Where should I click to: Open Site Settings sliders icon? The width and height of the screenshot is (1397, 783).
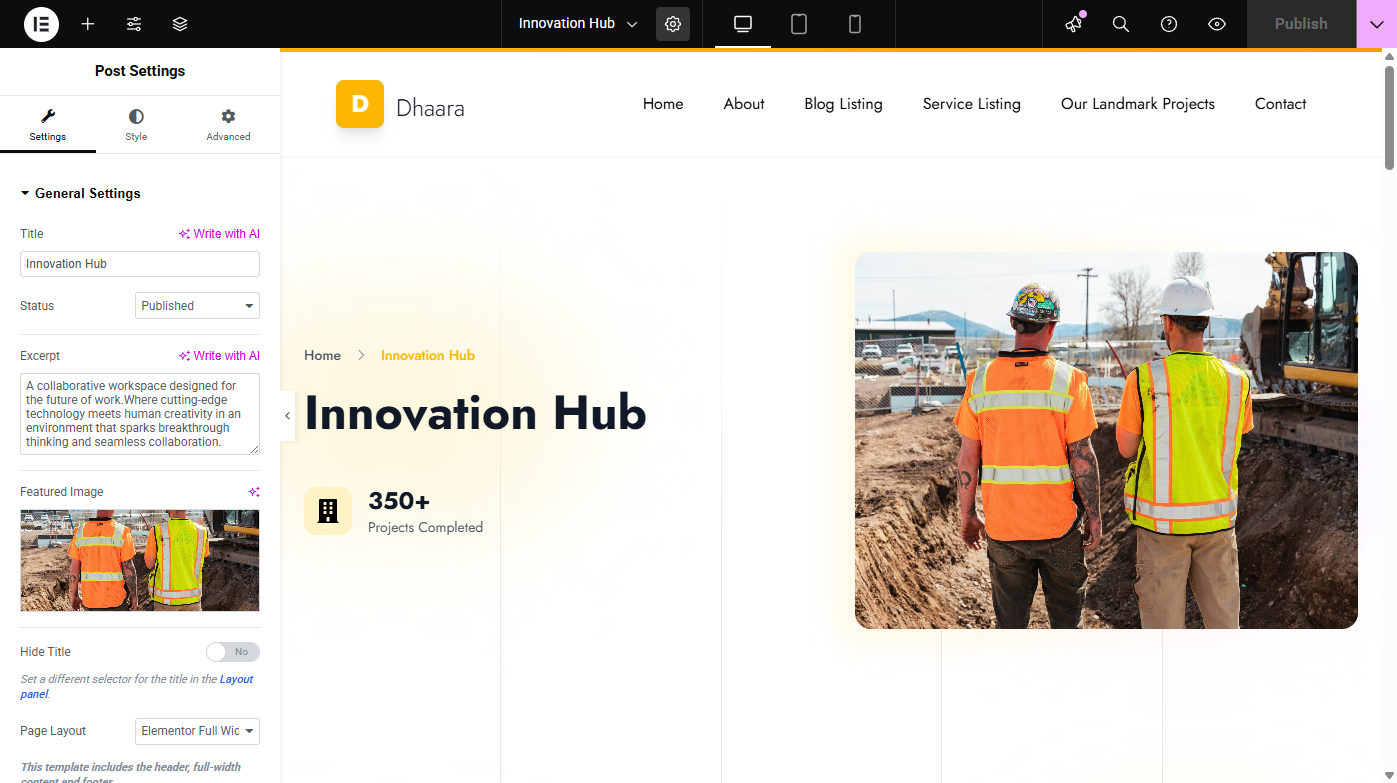click(x=134, y=24)
